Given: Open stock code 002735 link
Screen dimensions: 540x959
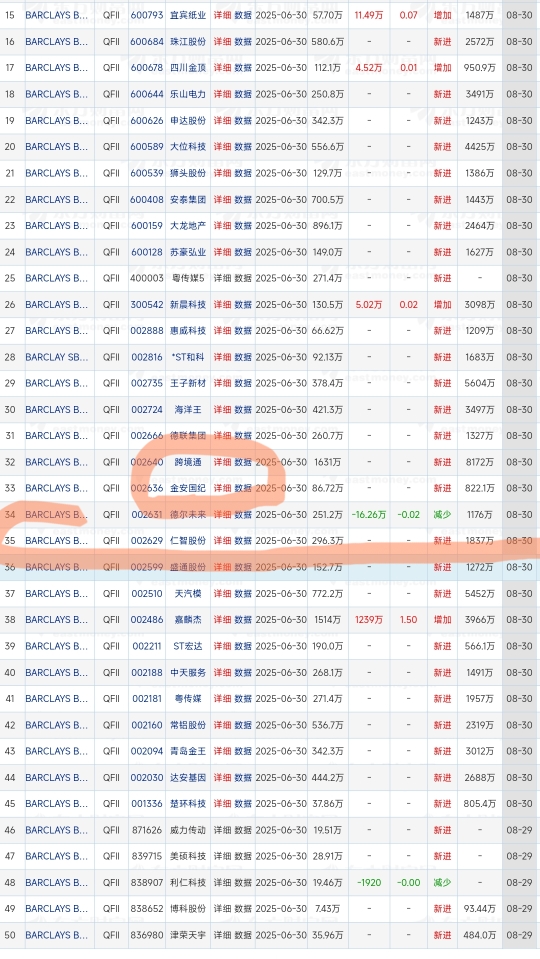Looking at the screenshot, I should pyautogui.click(x=147, y=383).
